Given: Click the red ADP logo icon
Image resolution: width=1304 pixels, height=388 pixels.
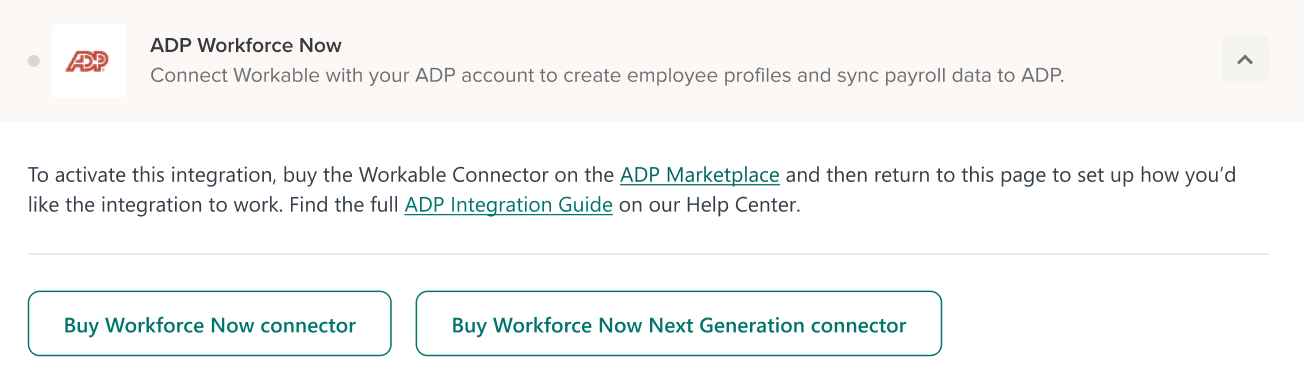Looking at the screenshot, I should [x=88, y=61].
